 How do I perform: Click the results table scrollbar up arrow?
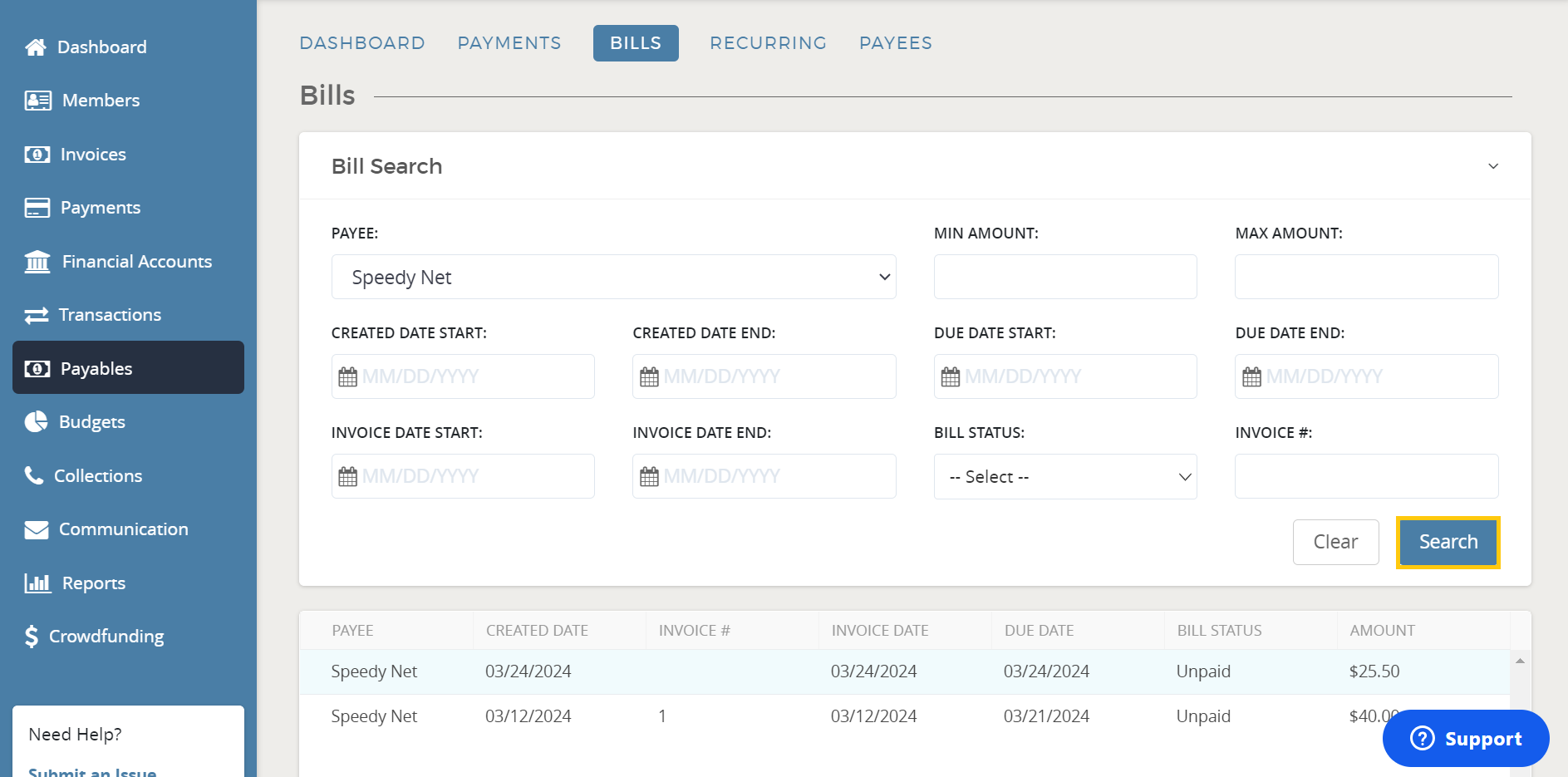click(1520, 661)
